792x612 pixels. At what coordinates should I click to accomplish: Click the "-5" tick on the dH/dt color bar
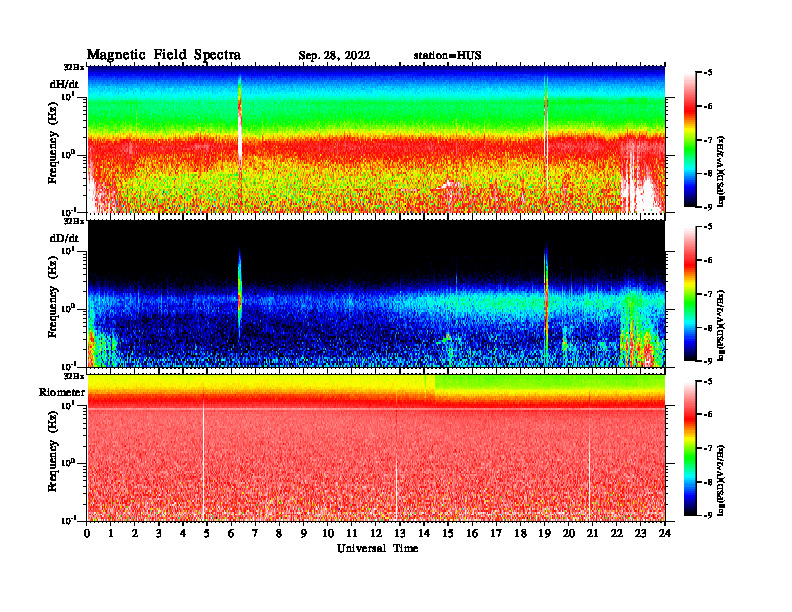click(708, 73)
